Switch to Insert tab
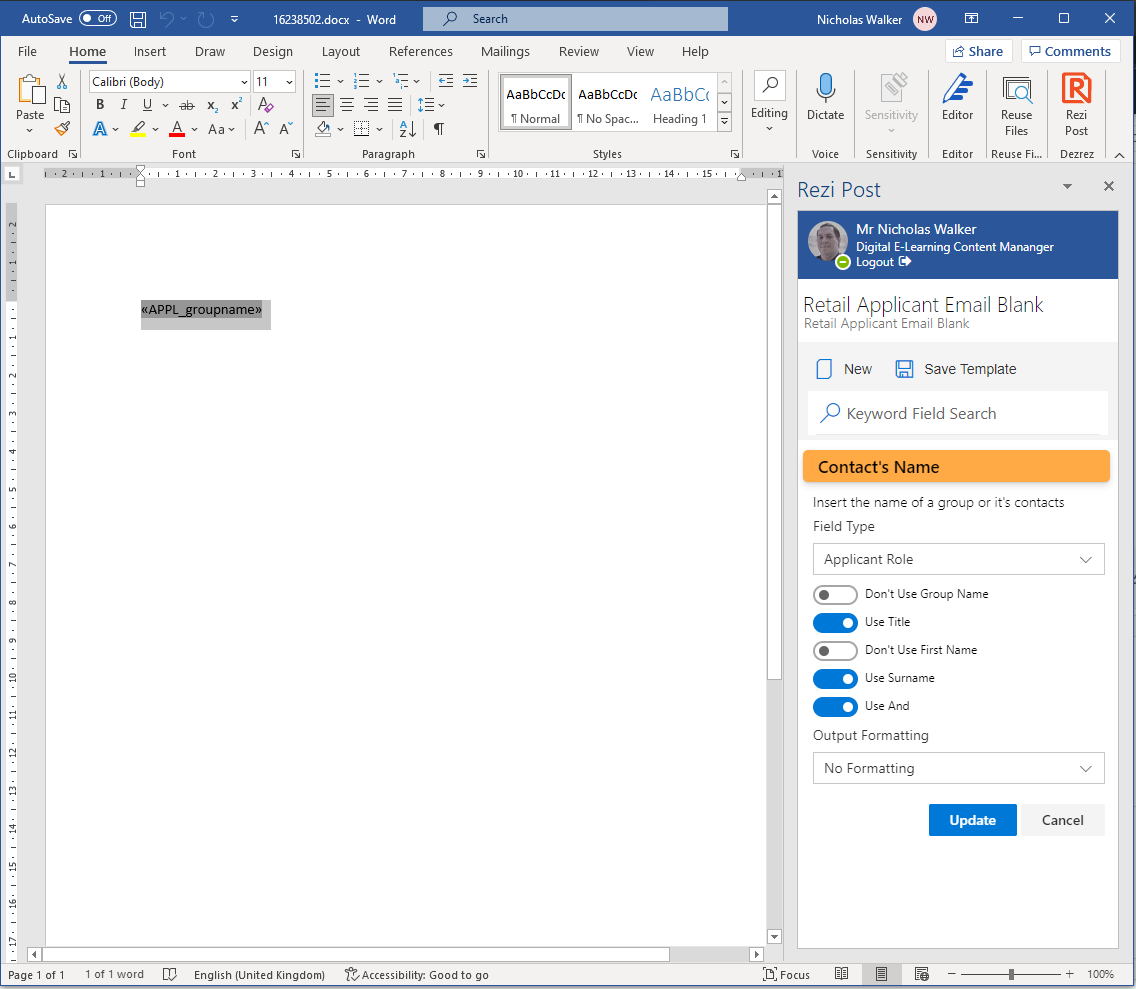 pos(149,51)
